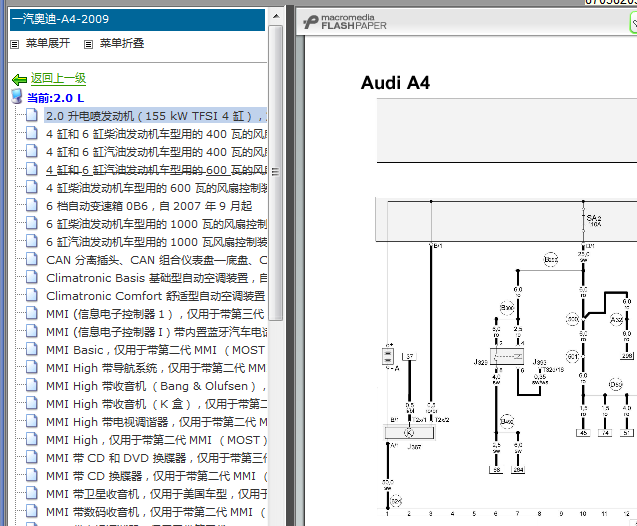Open 4 缸柴油发动机车型用的 600 瓦的风扇控制 item

[x=156, y=188]
